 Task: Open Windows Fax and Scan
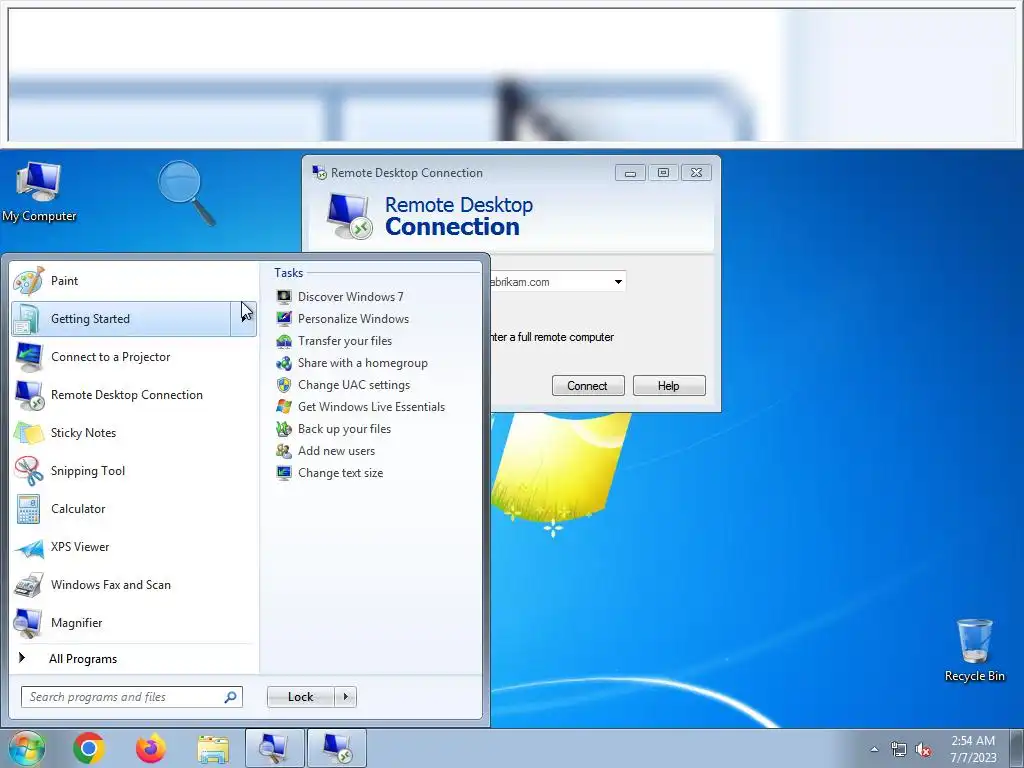point(134,584)
